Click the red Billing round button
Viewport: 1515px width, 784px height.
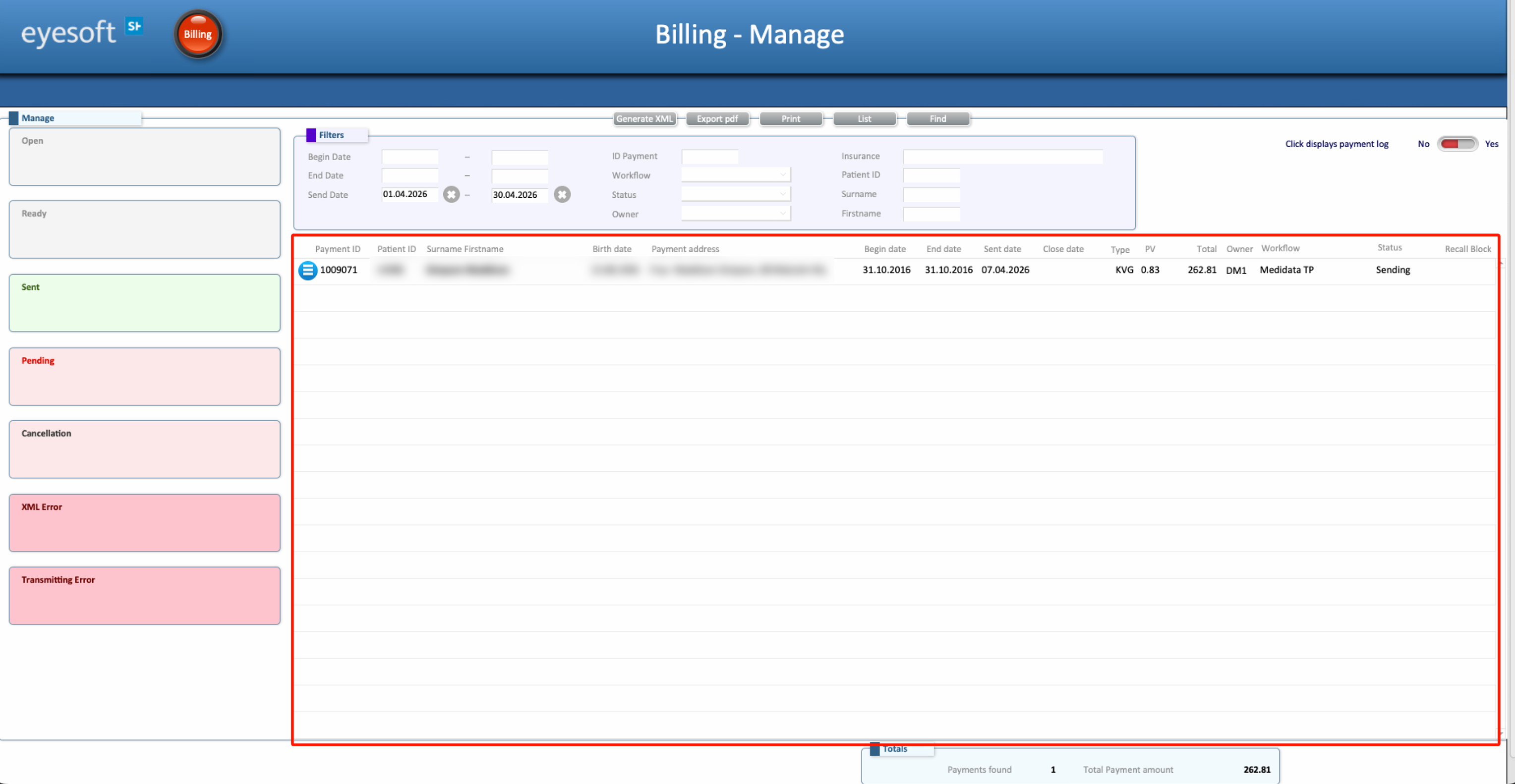tap(198, 34)
